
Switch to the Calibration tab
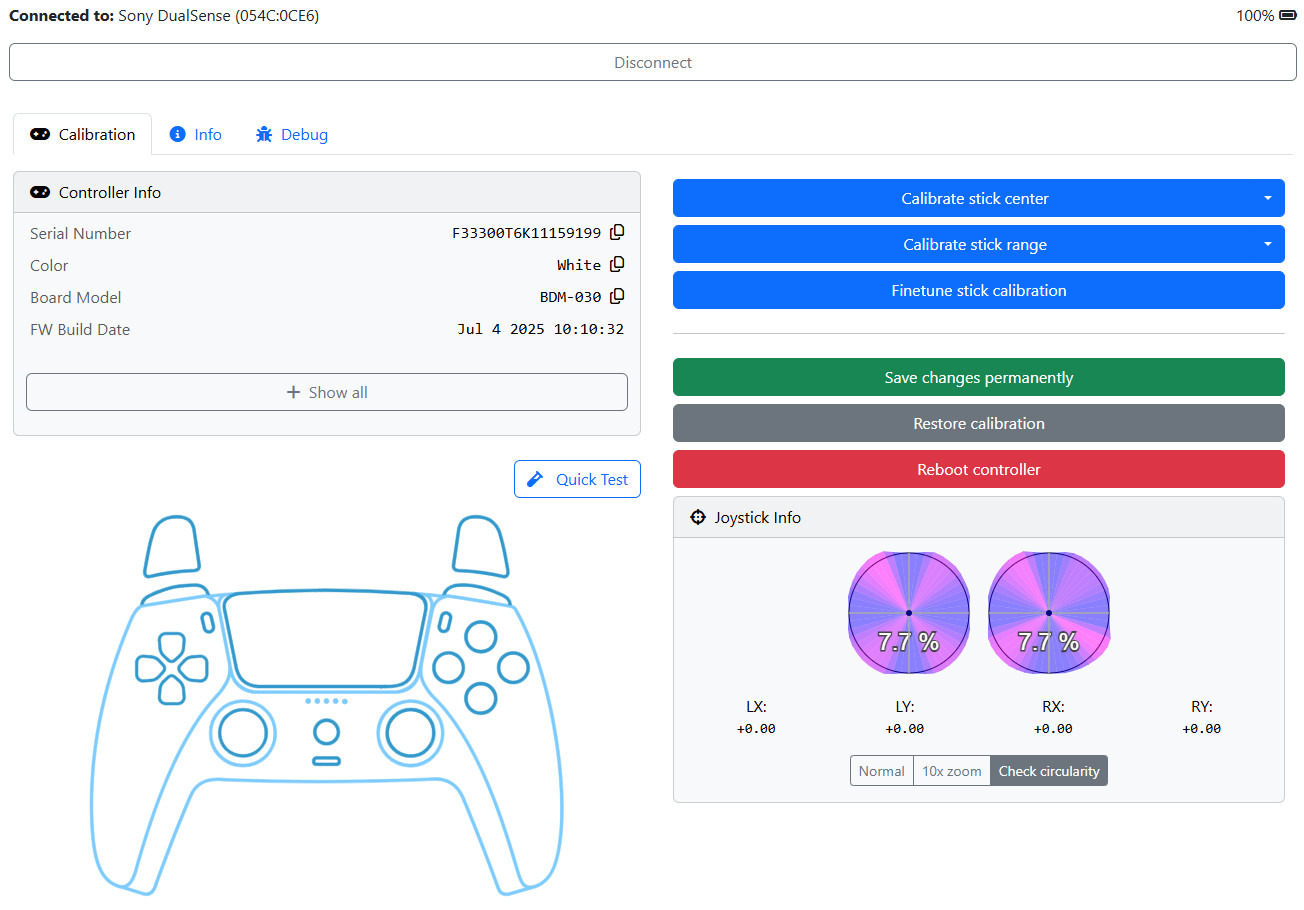[83, 134]
